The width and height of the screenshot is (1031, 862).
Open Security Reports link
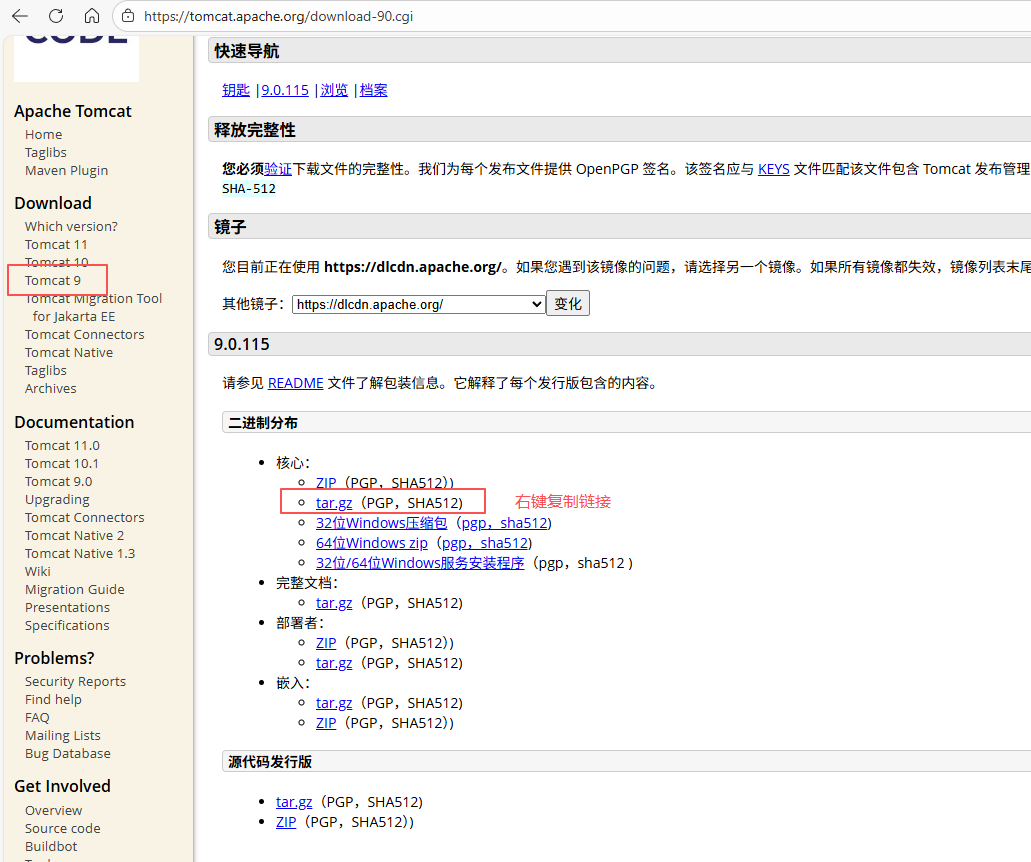tap(76, 681)
